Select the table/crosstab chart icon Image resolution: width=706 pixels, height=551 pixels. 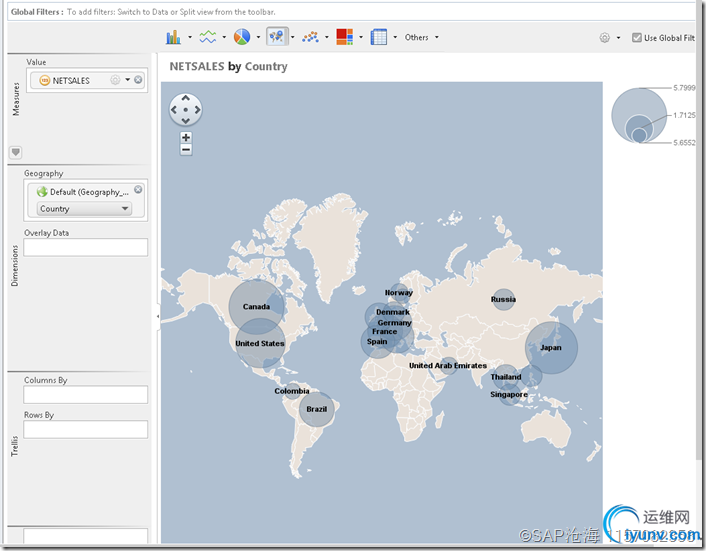click(379, 37)
